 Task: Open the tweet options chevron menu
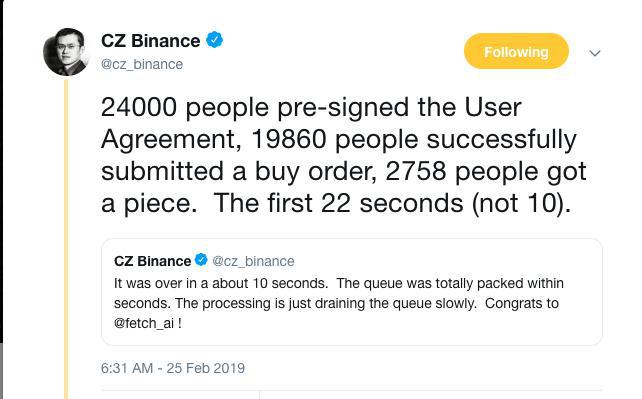click(x=595, y=53)
